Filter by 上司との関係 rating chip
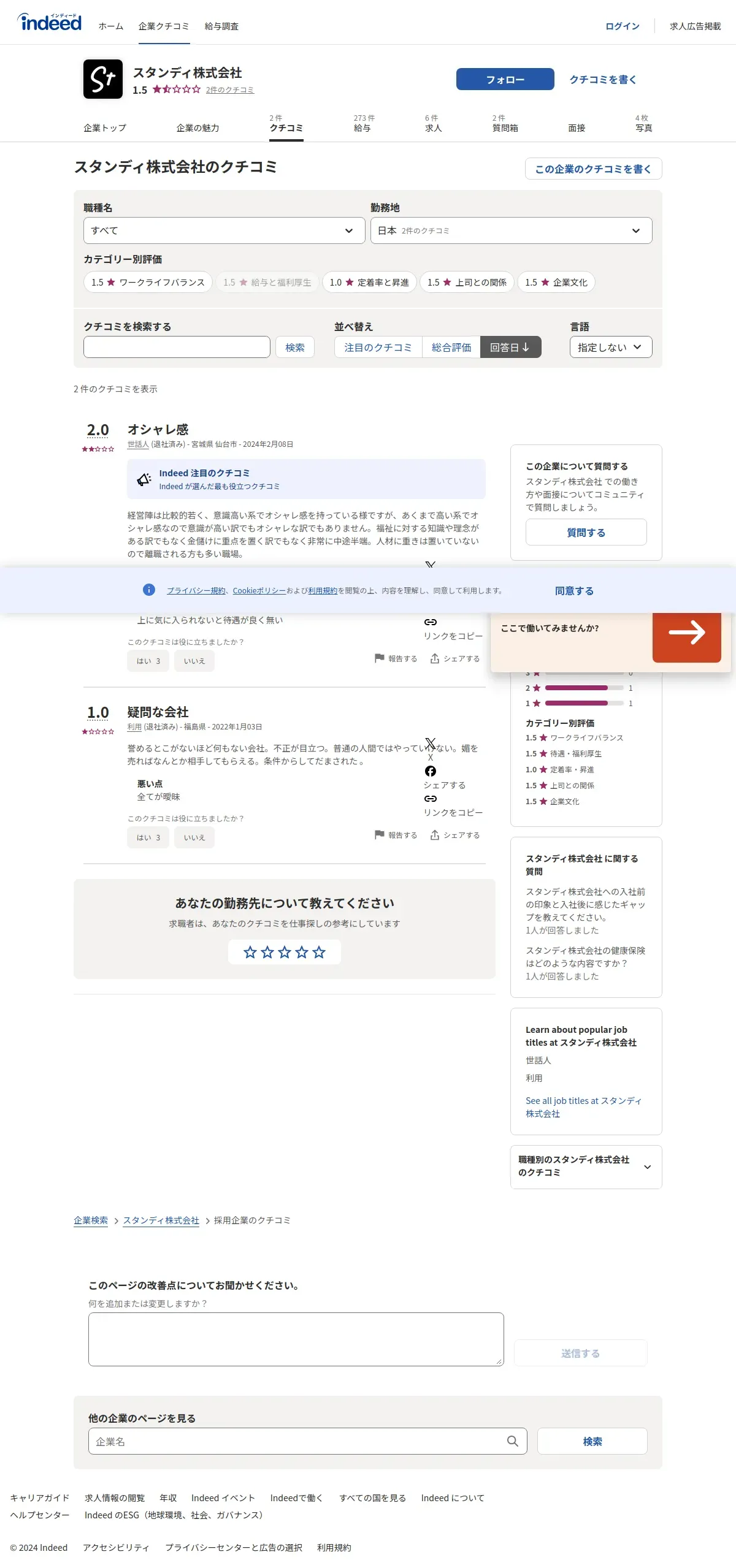 467,282
